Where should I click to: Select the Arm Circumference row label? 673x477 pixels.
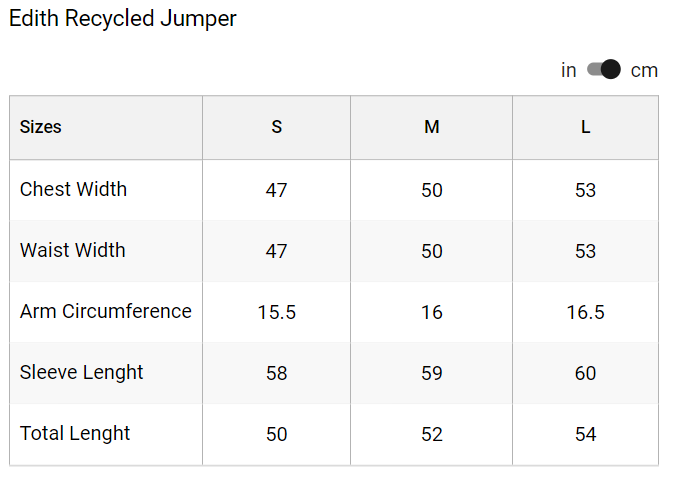[x=106, y=311]
